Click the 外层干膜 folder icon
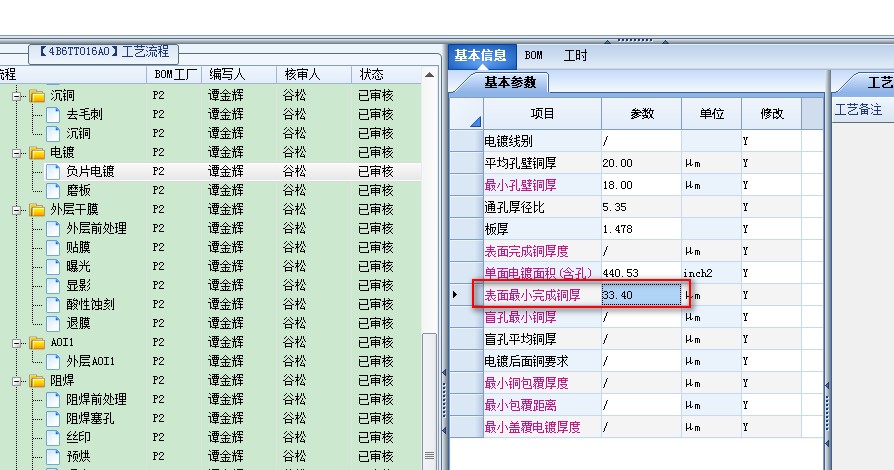The height and width of the screenshot is (470, 894). pos(37,209)
